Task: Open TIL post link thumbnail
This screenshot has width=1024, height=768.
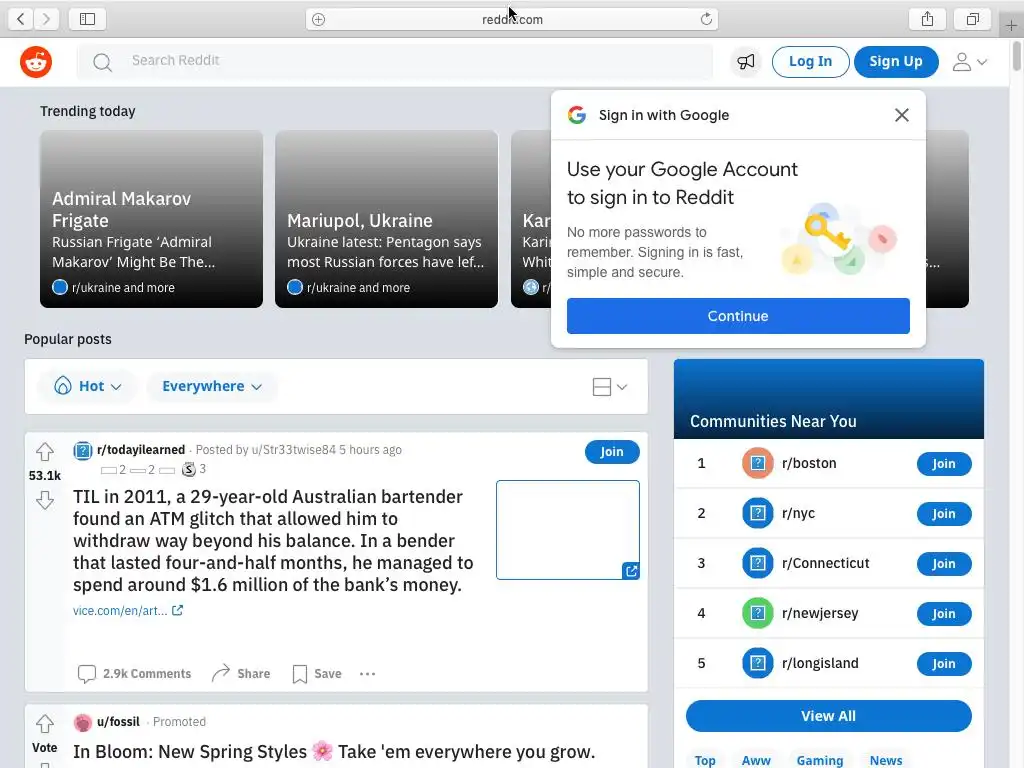Action: [568, 530]
